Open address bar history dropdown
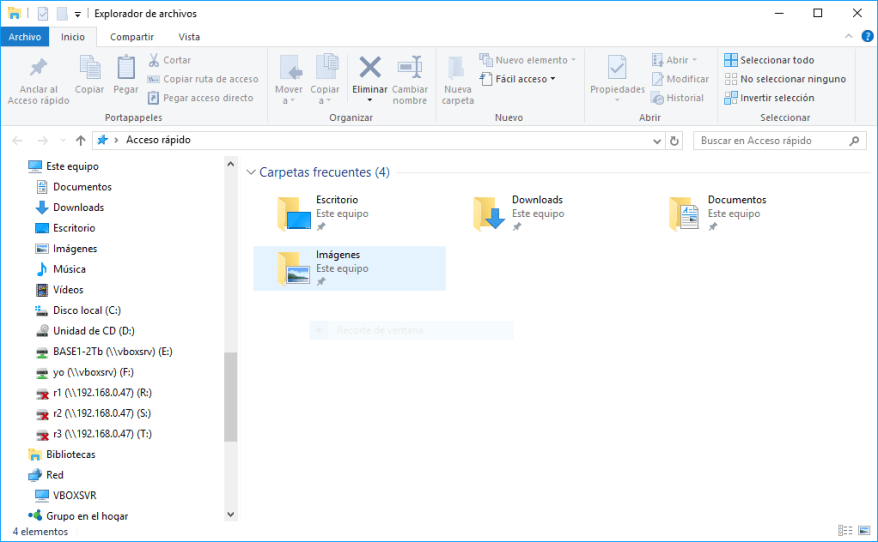878x542 pixels. tap(657, 141)
